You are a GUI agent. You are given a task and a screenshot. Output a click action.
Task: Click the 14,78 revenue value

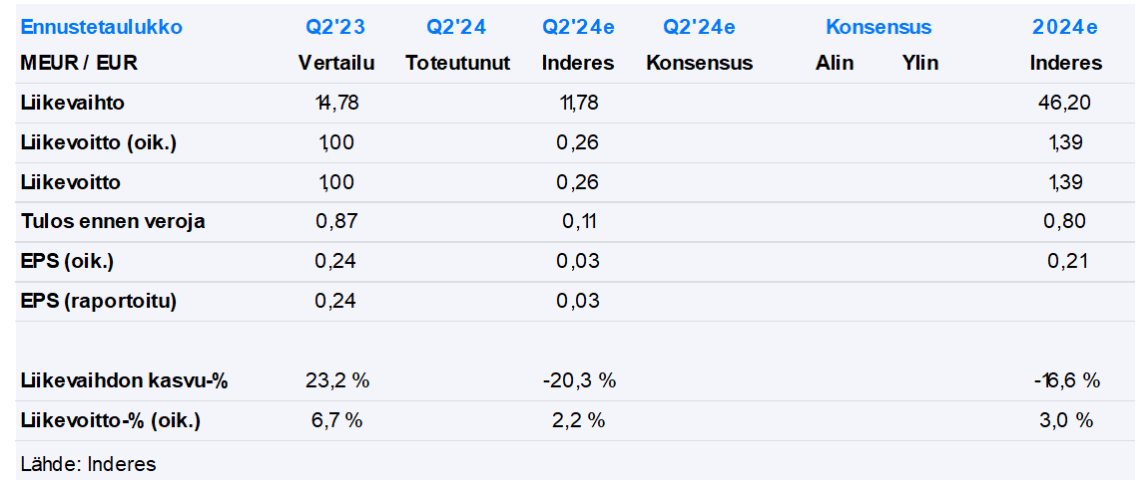click(336, 102)
